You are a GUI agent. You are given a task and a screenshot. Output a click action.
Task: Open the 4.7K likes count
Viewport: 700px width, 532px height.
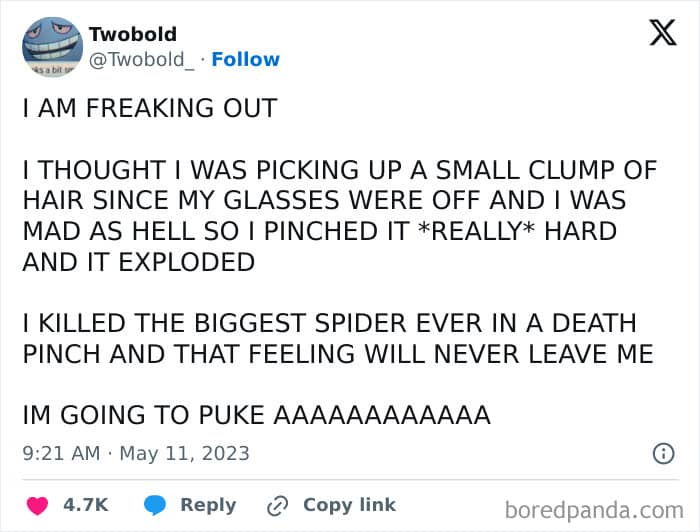[x=85, y=505]
